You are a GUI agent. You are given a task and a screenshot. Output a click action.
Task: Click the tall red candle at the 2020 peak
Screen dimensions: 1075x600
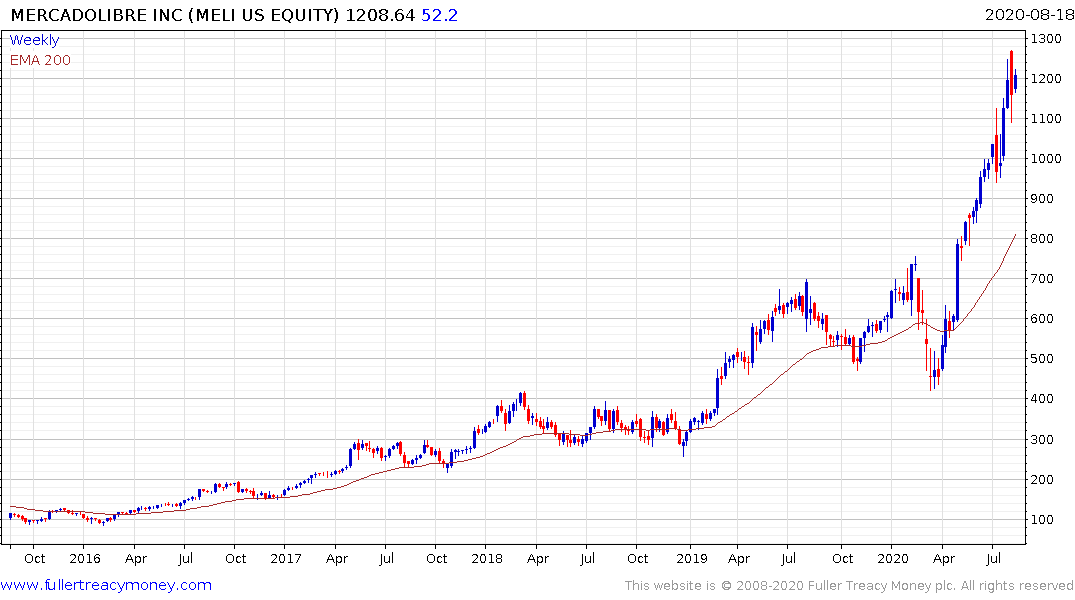(x=1011, y=84)
